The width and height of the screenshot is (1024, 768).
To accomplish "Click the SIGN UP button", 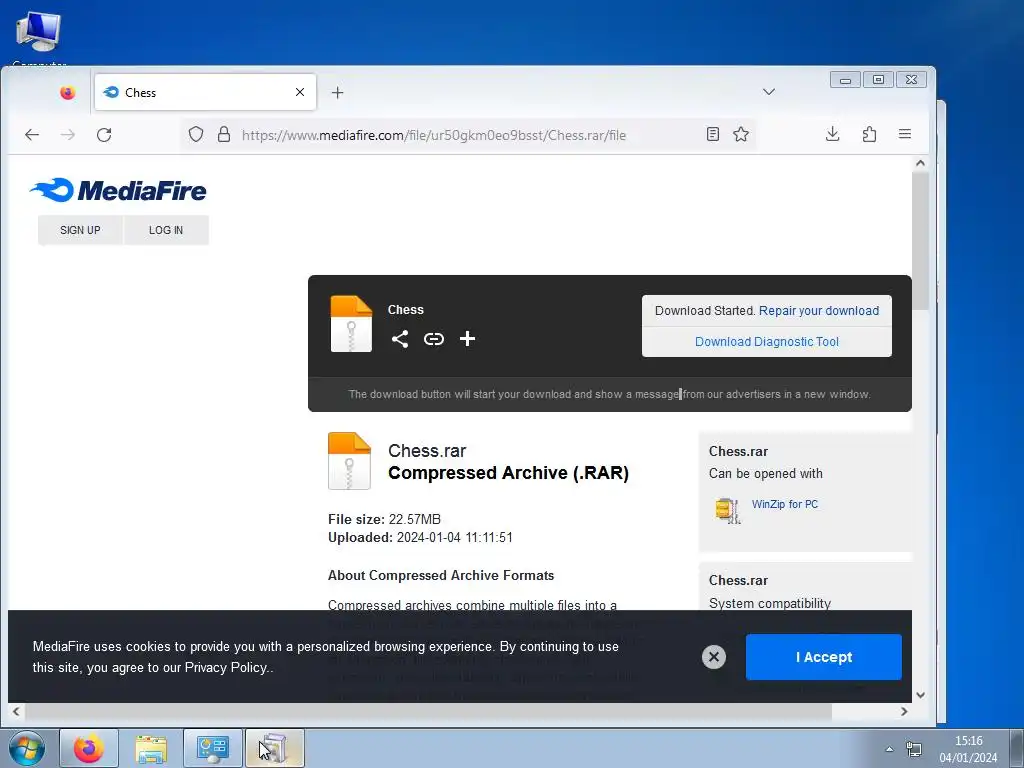I will coord(80,230).
